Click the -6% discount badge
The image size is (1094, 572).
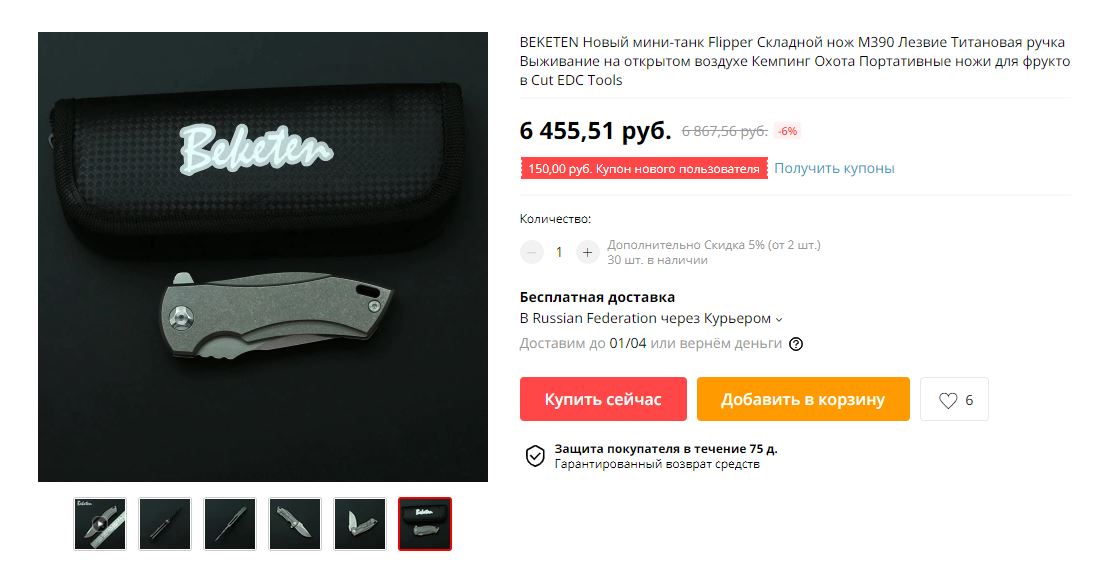pyautogui.click(x=788, y=131)
